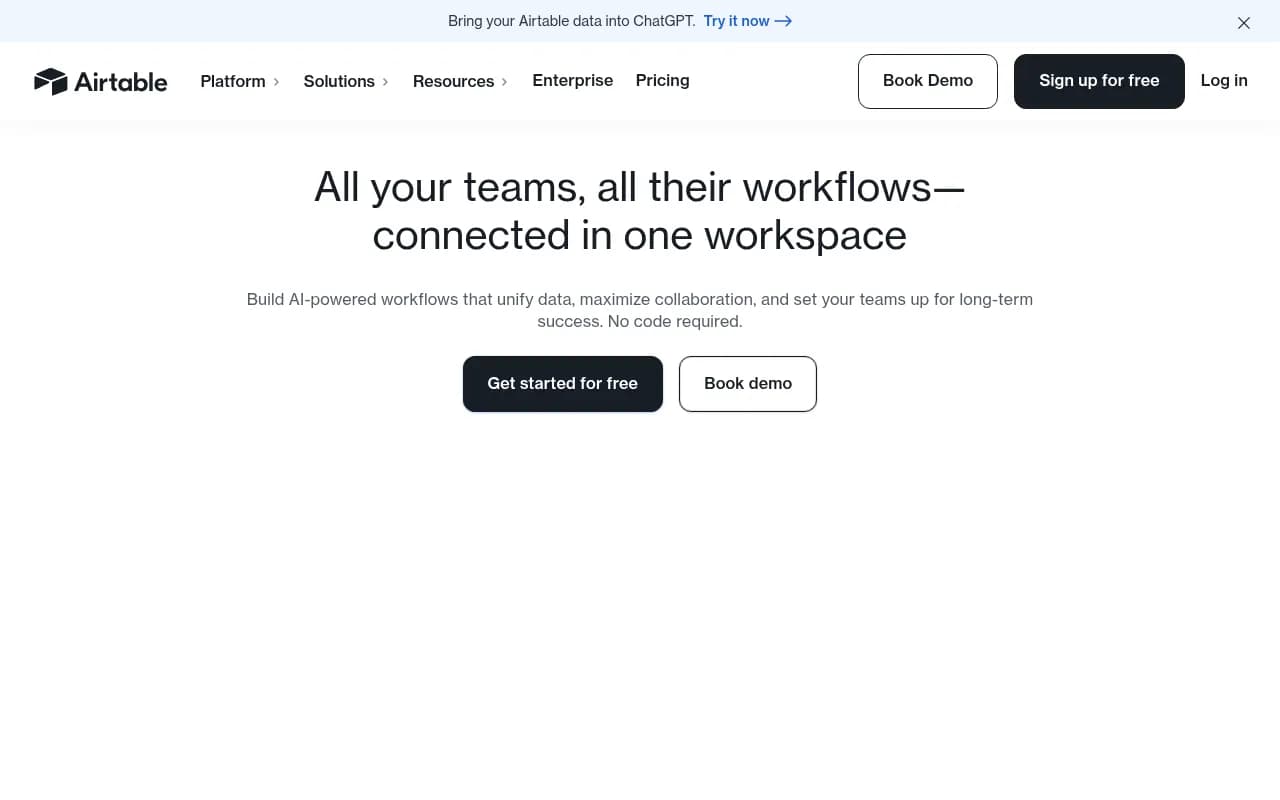Navigate to the Pricing page

[x=662, y=81]
